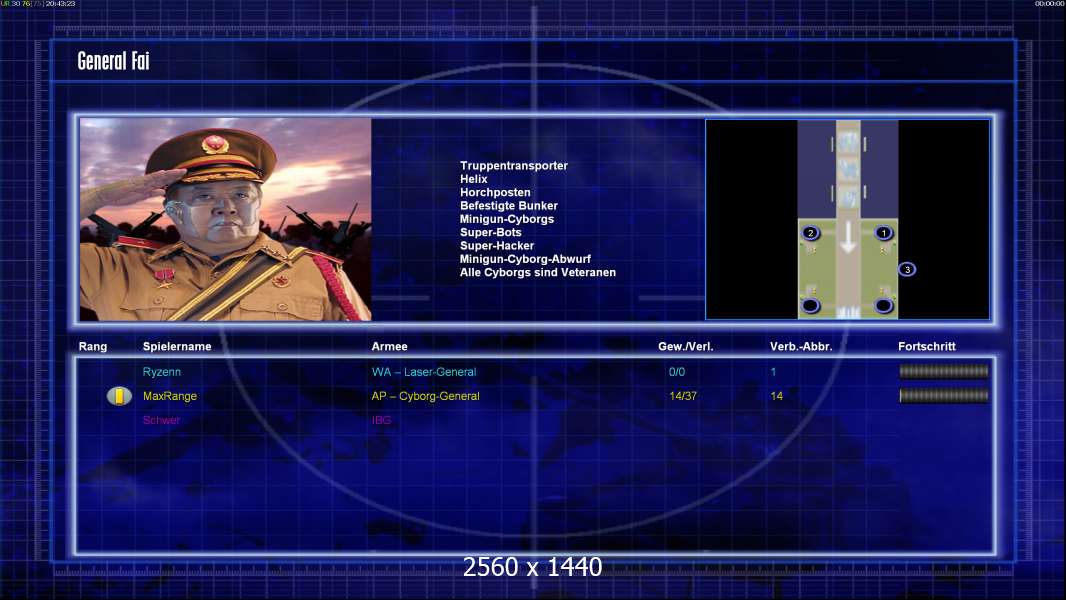Click the Rang column header
The height and width of the screenshot is (600, 1066).
[92, 347]
